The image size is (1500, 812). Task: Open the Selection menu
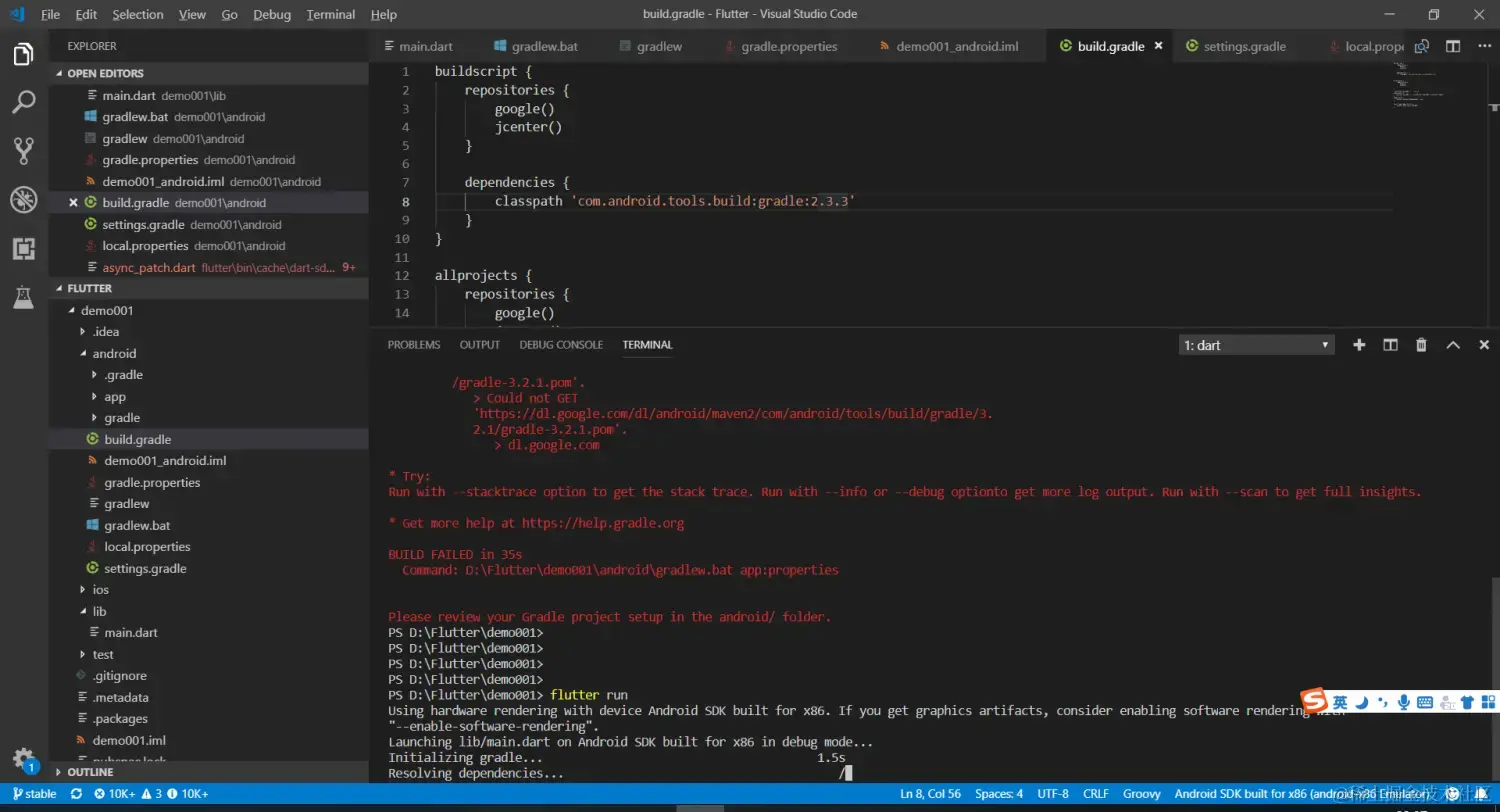click(x=138, y=14)
